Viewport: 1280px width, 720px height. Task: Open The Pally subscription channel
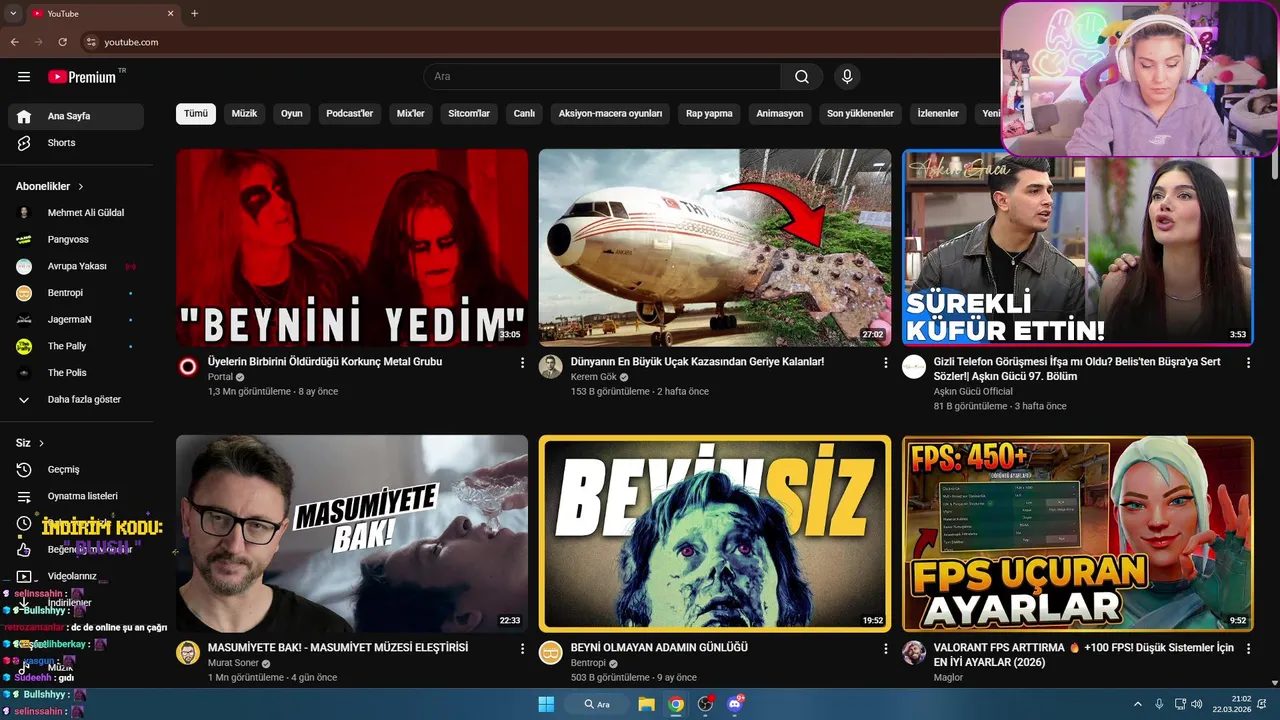pos(76,346)
